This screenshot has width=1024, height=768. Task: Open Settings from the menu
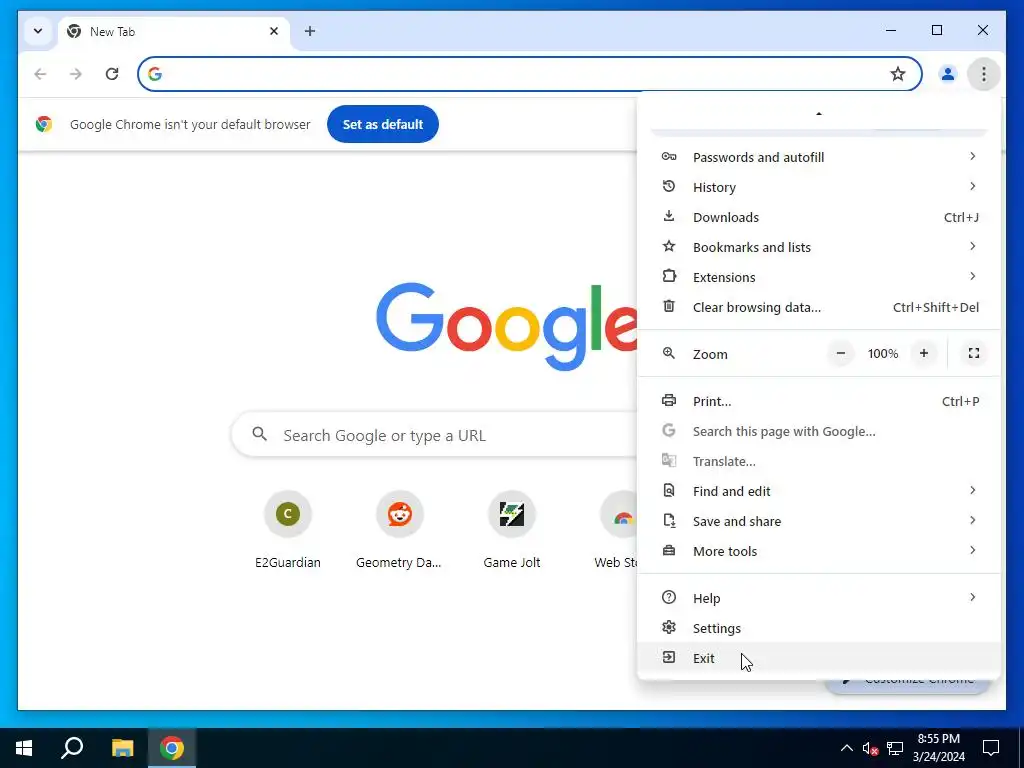pyautogui.click(x=819, y=628)
